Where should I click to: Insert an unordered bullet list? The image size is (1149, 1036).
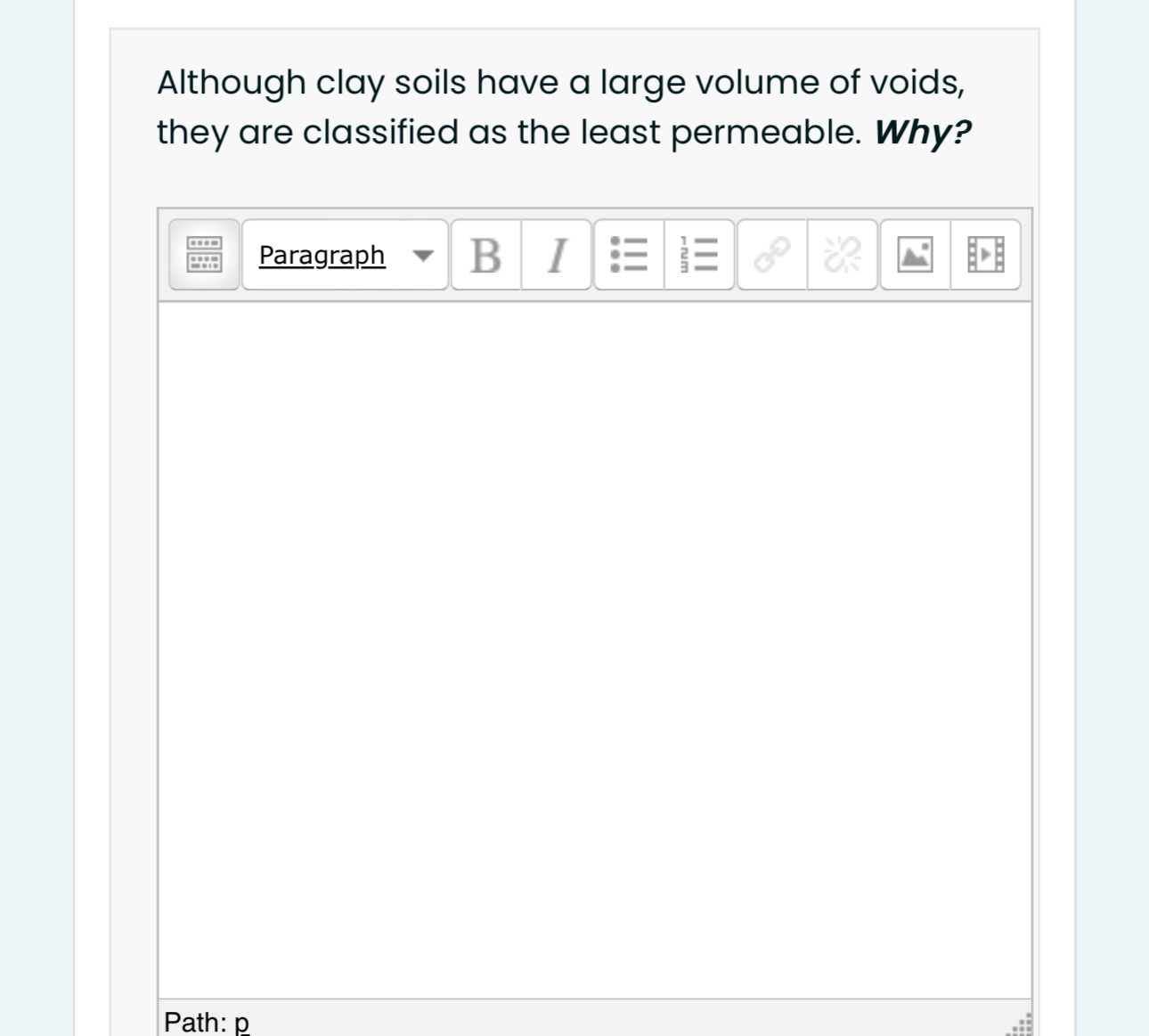(x=628, y=255)
